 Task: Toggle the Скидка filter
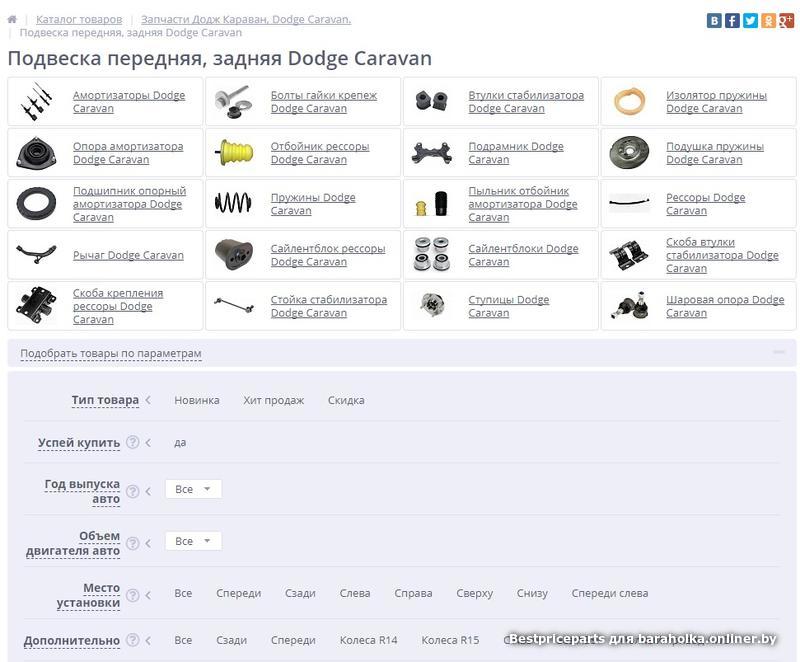point(346,400)
